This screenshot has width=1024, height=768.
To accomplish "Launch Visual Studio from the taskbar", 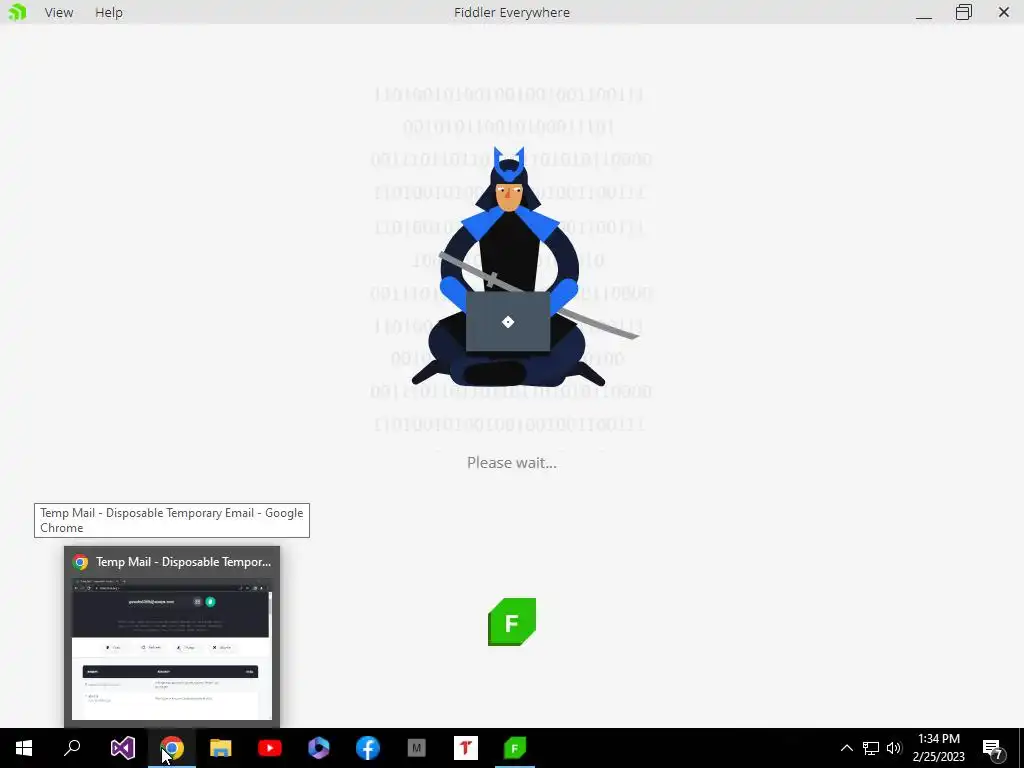I will pos(122,748).
